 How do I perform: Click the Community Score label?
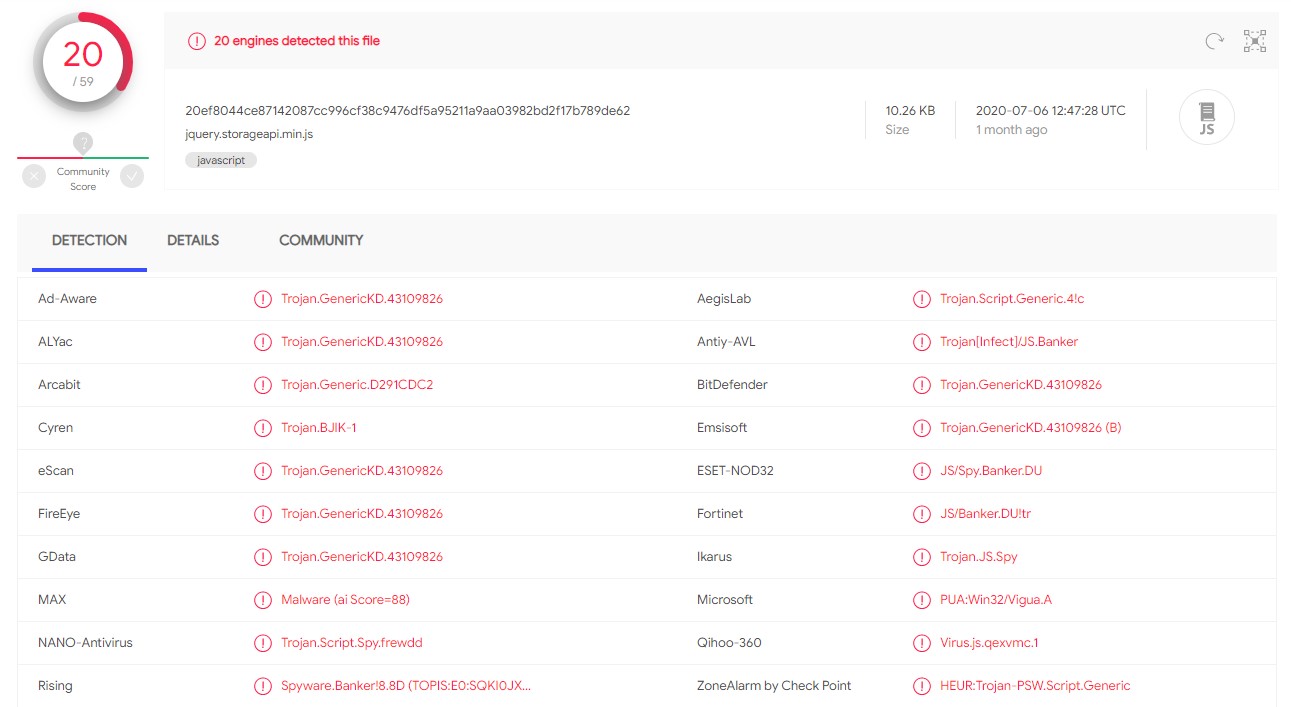click(x=83, y=179)
